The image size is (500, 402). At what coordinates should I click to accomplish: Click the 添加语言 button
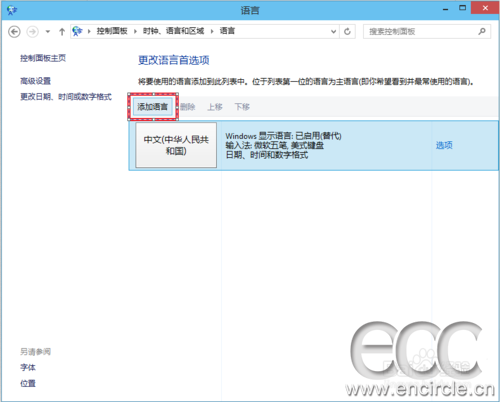pos(153,107)
